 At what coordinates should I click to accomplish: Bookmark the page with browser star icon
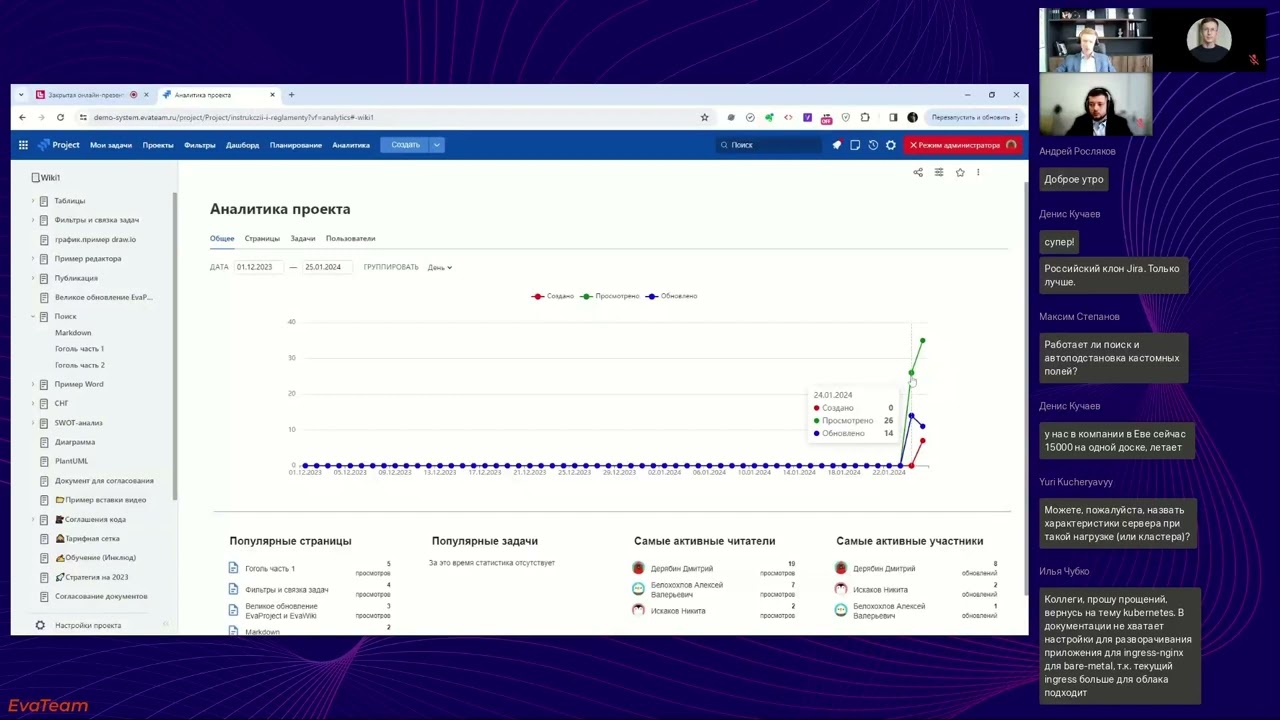coord(704,117)
